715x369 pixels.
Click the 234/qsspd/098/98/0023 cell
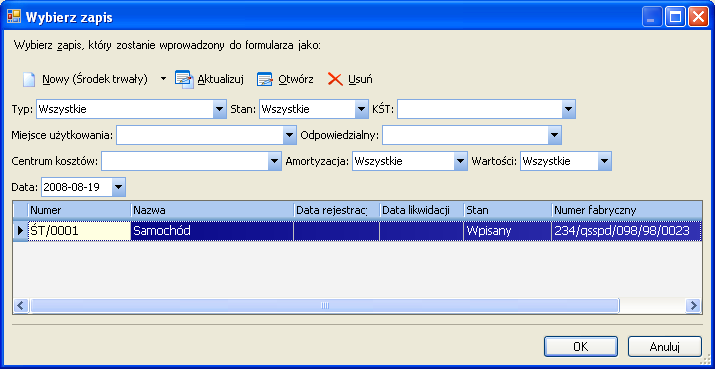(627, 231)
